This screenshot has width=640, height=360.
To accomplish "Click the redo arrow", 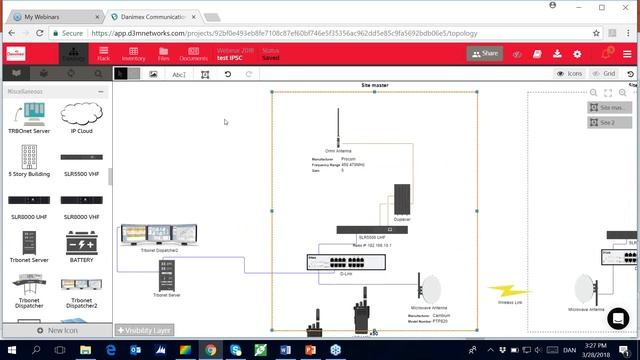I will (249, 74).
